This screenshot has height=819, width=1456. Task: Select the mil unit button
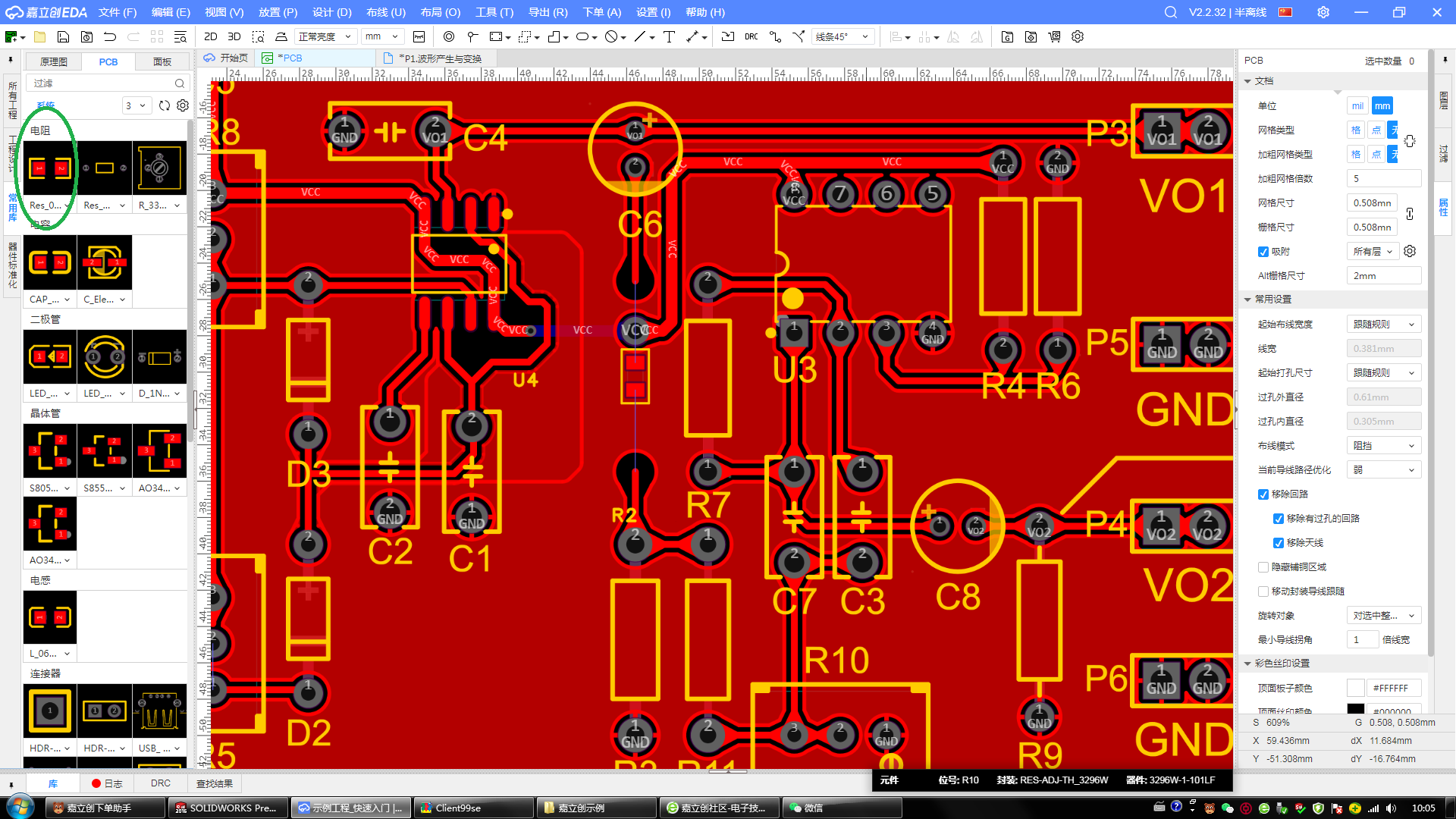(1357, 106)
